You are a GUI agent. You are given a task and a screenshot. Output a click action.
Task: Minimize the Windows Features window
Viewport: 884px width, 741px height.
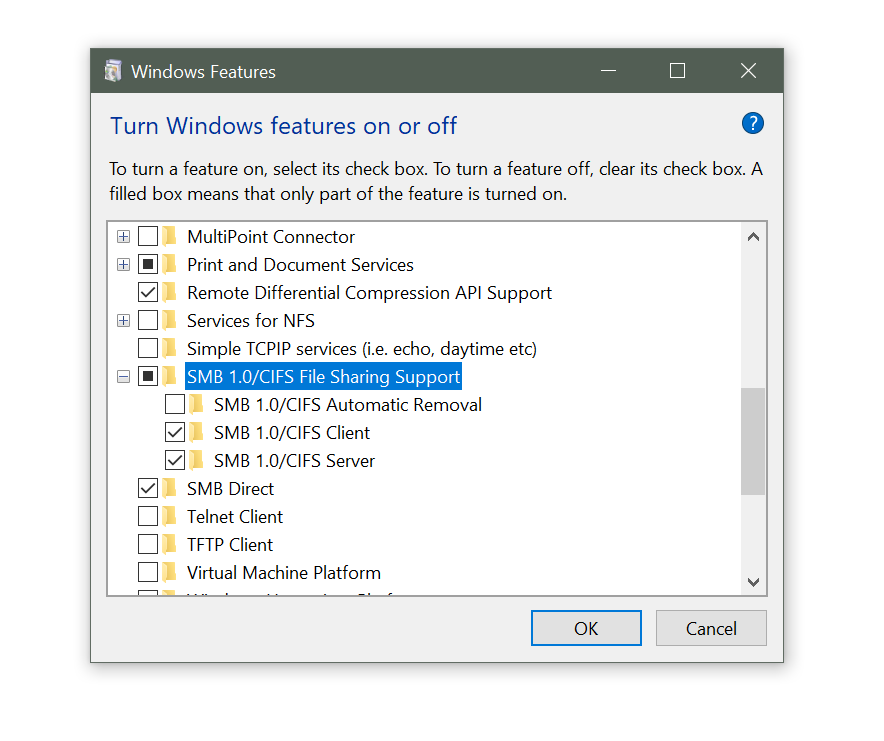[x=608, y=70]
